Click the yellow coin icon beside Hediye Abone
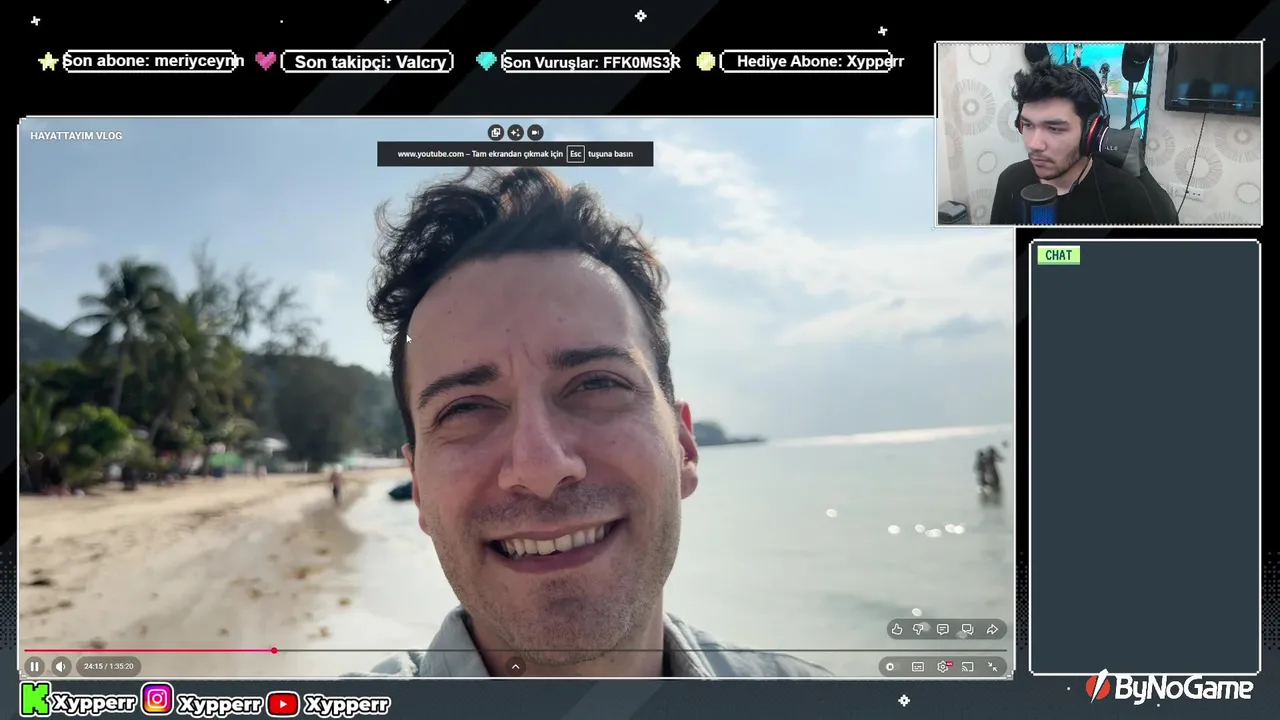 [x=706, y=61]
